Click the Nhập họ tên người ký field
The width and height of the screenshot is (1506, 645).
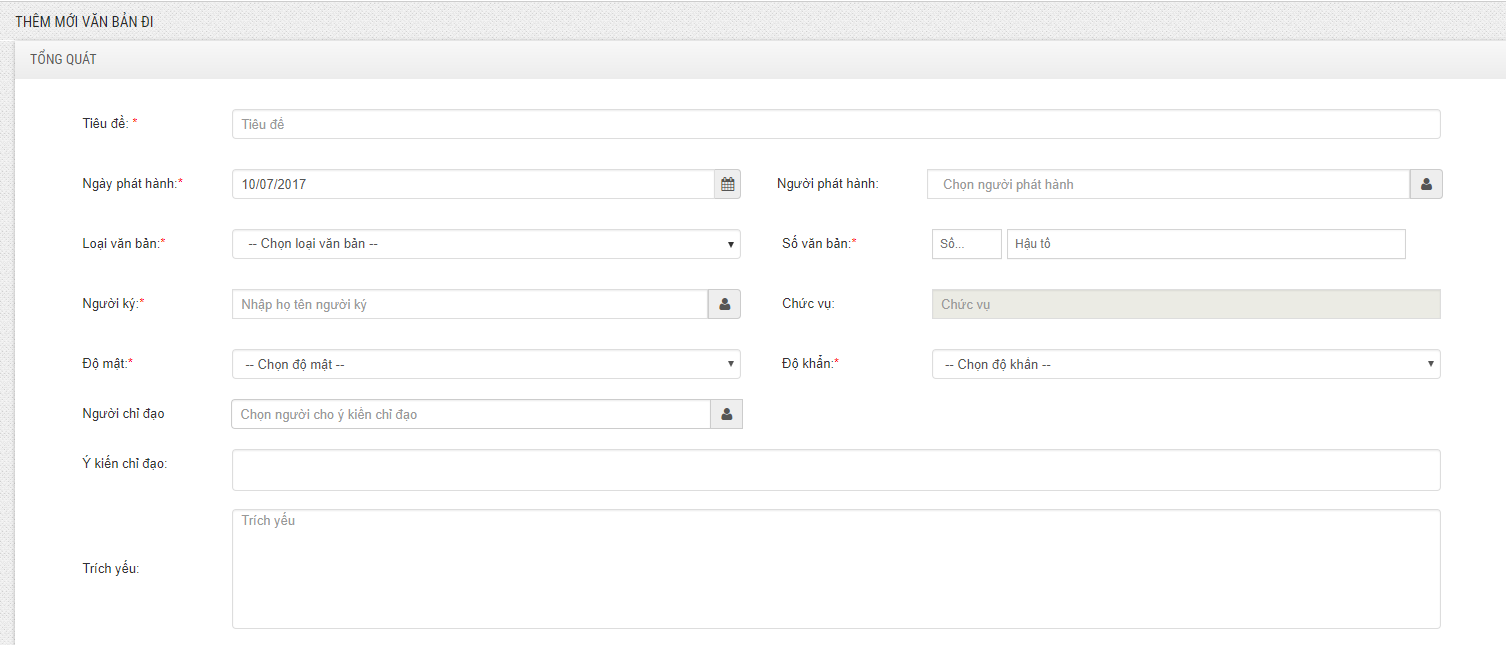469,304
